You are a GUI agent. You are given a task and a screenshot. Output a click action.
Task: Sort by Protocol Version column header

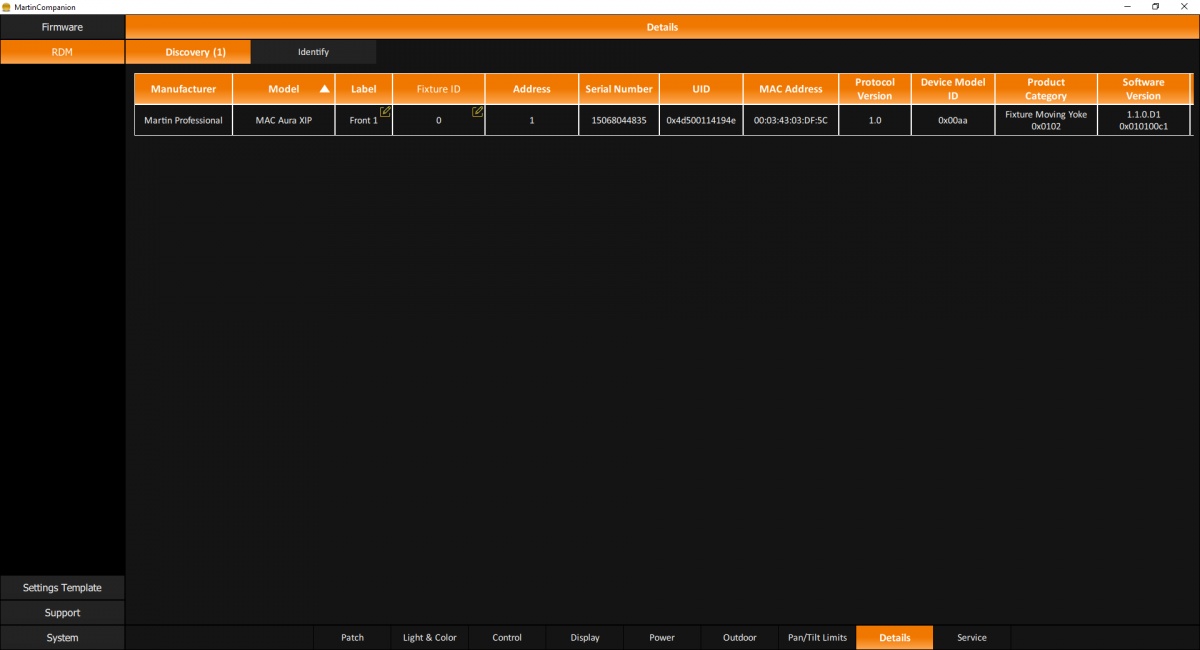click(x=875, y=89)
